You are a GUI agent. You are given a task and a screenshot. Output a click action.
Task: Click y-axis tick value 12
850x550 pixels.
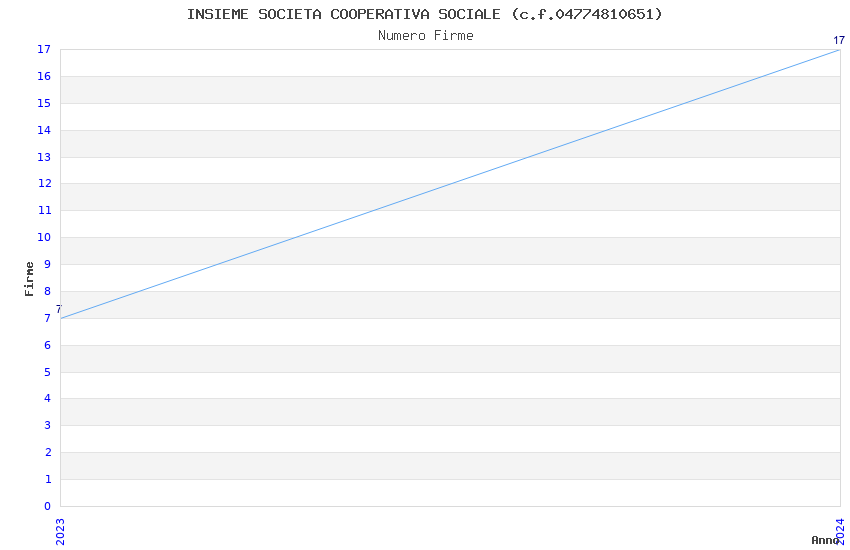[44, 183]
